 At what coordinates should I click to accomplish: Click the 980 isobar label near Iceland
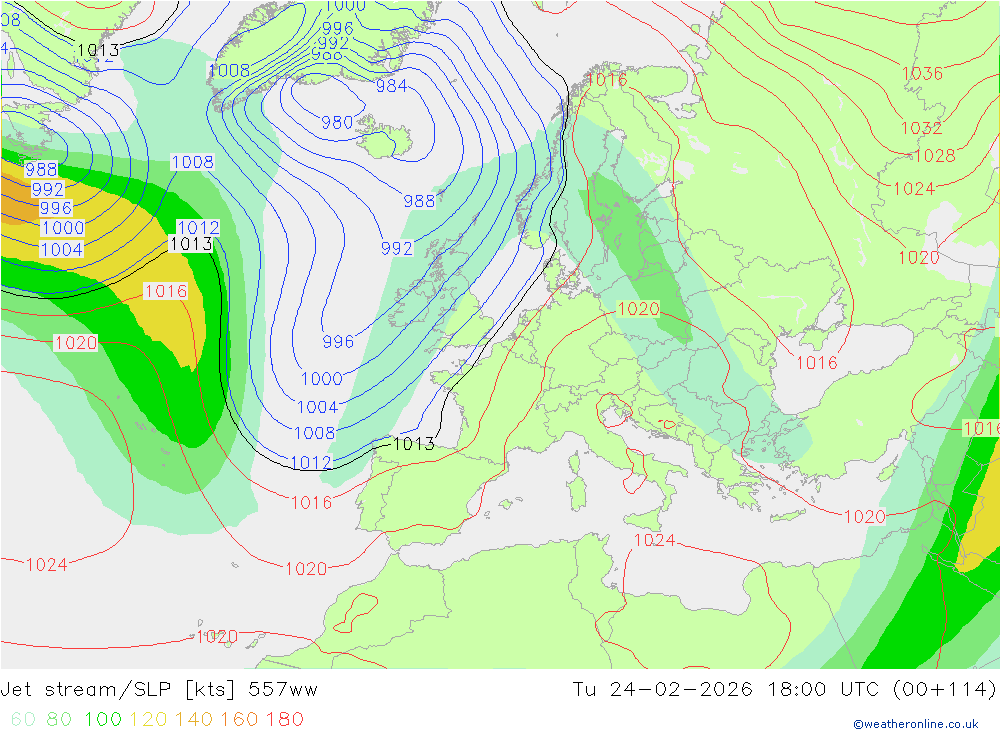[337, 122]
